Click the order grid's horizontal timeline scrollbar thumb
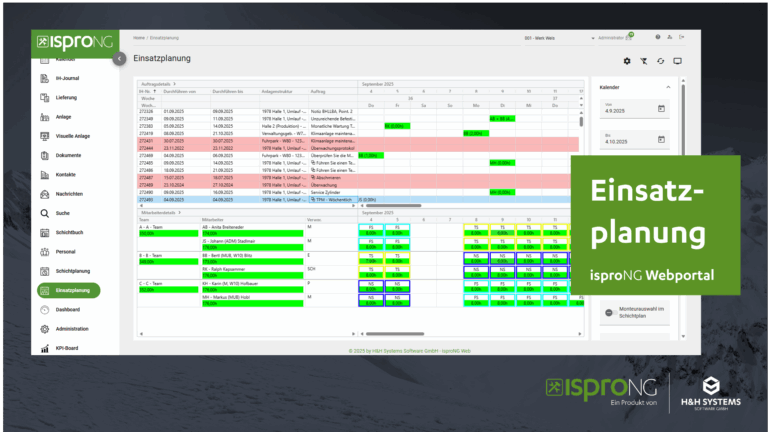Screen dimensions: 768x432 coord(394,206)
